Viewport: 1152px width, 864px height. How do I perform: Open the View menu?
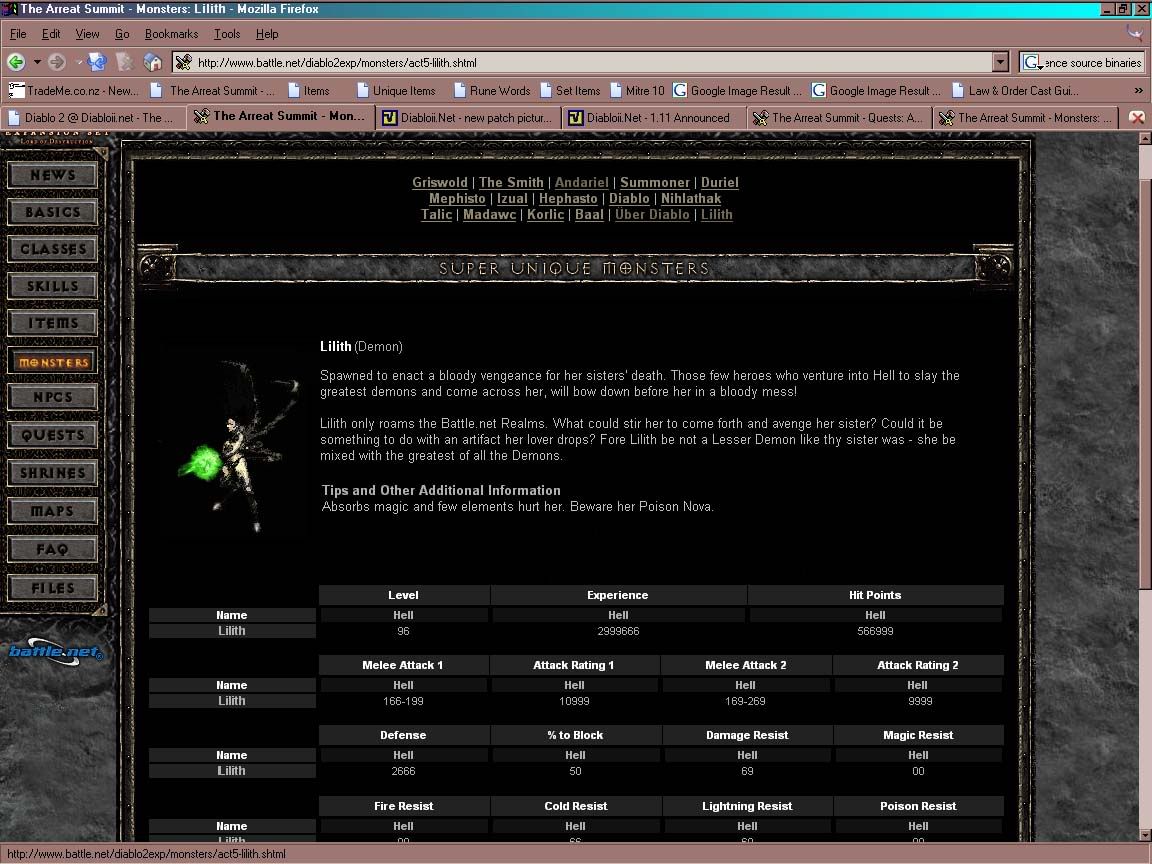click(x=87, y=34)
